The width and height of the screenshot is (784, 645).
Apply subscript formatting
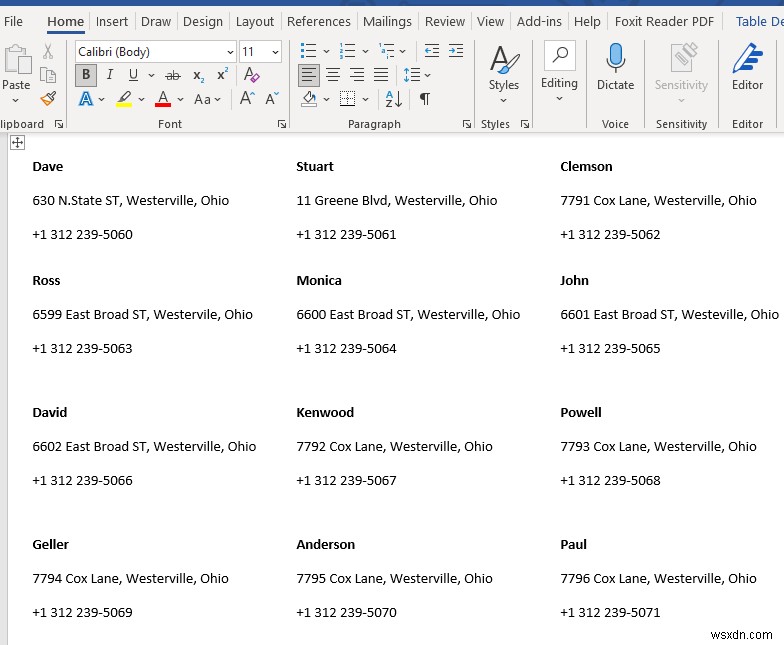(198, 76)
